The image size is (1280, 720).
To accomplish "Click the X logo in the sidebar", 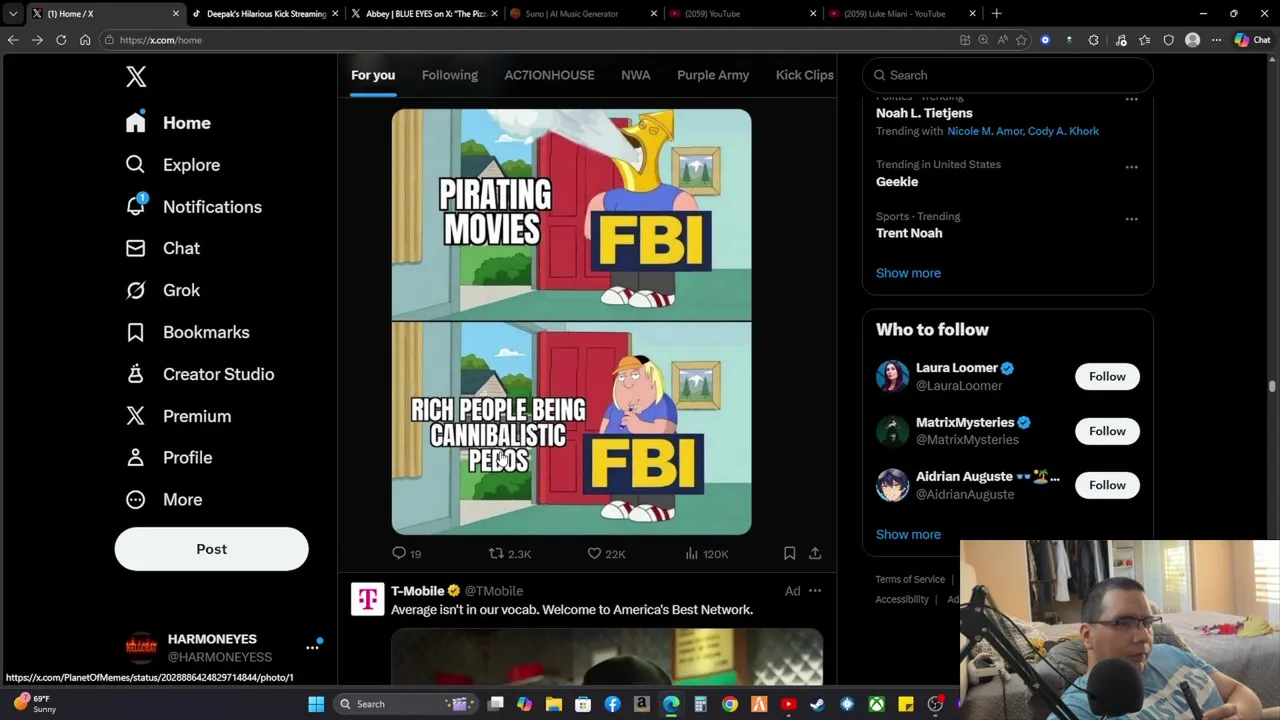I will (x=136, y=76).
